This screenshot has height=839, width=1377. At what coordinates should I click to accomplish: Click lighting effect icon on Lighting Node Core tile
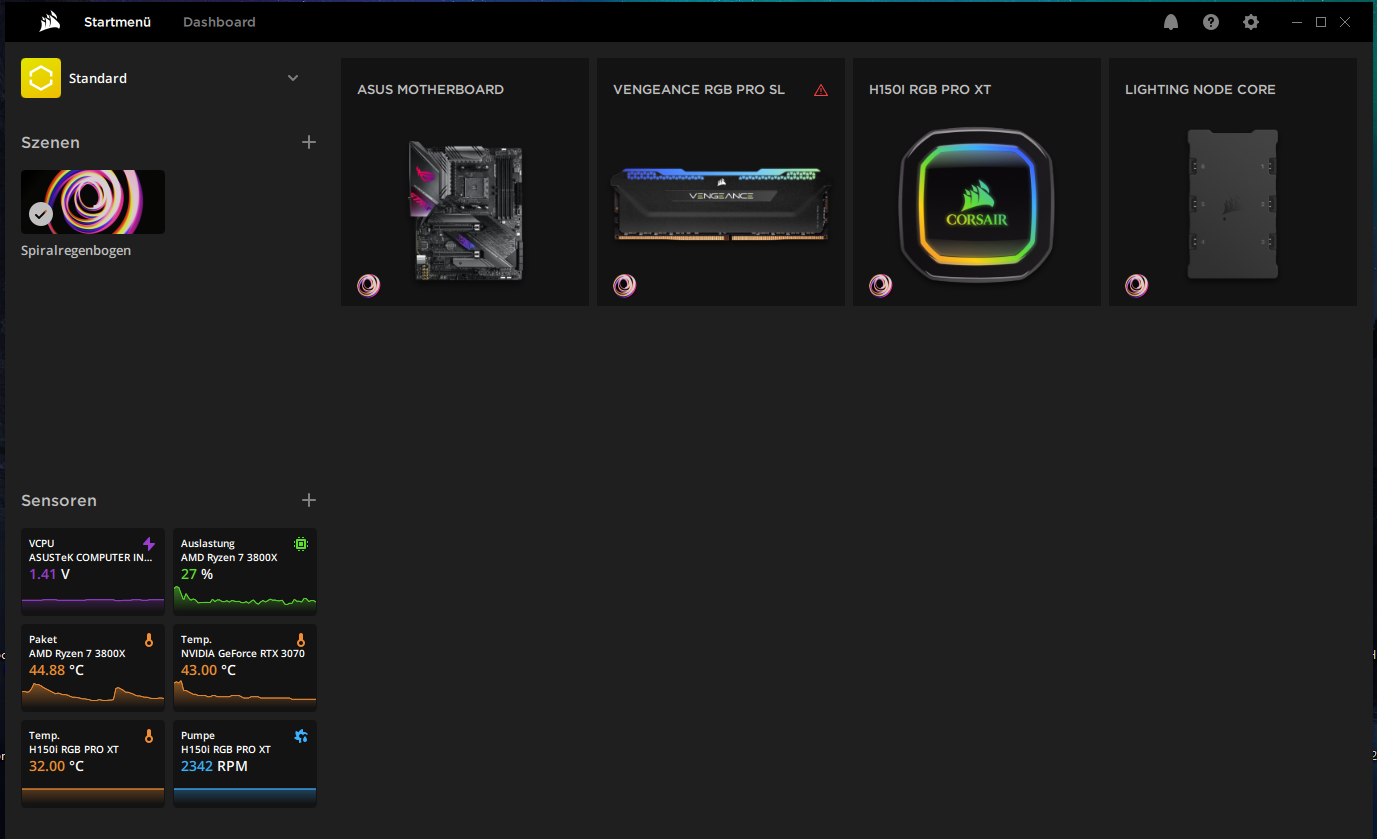coord(1137,286)
